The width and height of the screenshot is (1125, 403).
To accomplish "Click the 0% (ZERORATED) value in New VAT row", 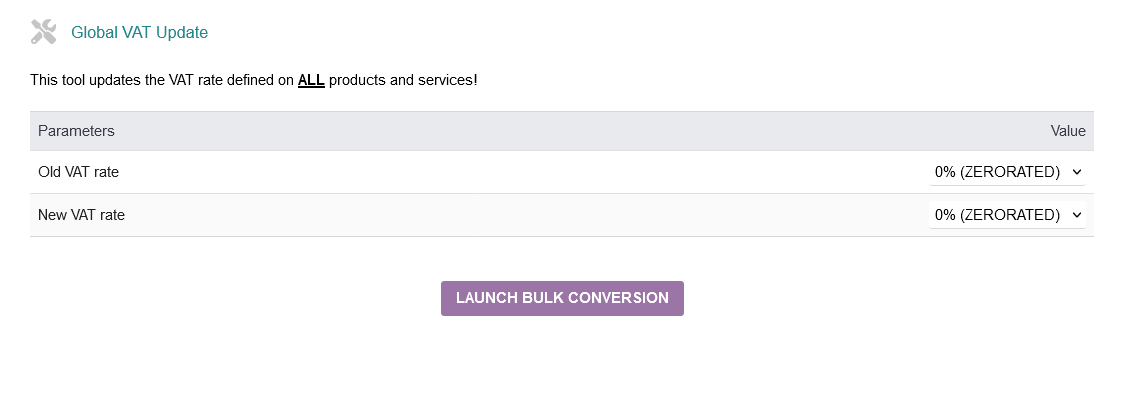I will (997, 215).
